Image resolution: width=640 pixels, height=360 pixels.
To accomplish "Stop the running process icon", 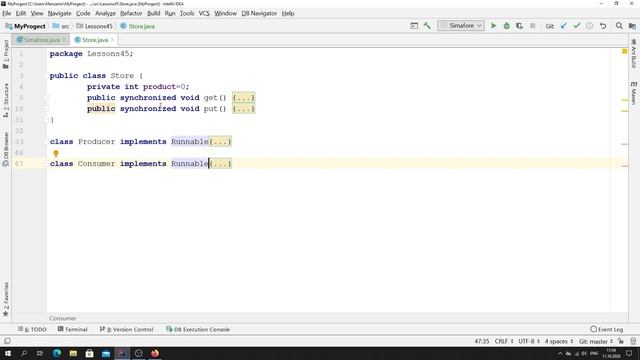I will [532, 26].
